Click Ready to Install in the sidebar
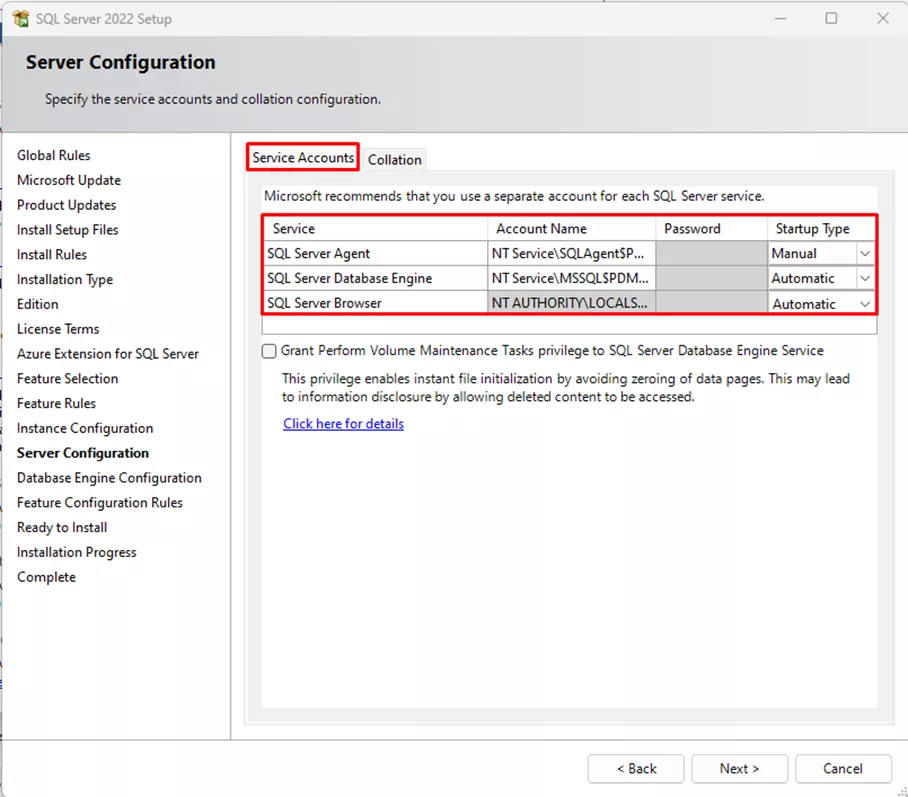The image size is (908, 797). tap(62, 528)
